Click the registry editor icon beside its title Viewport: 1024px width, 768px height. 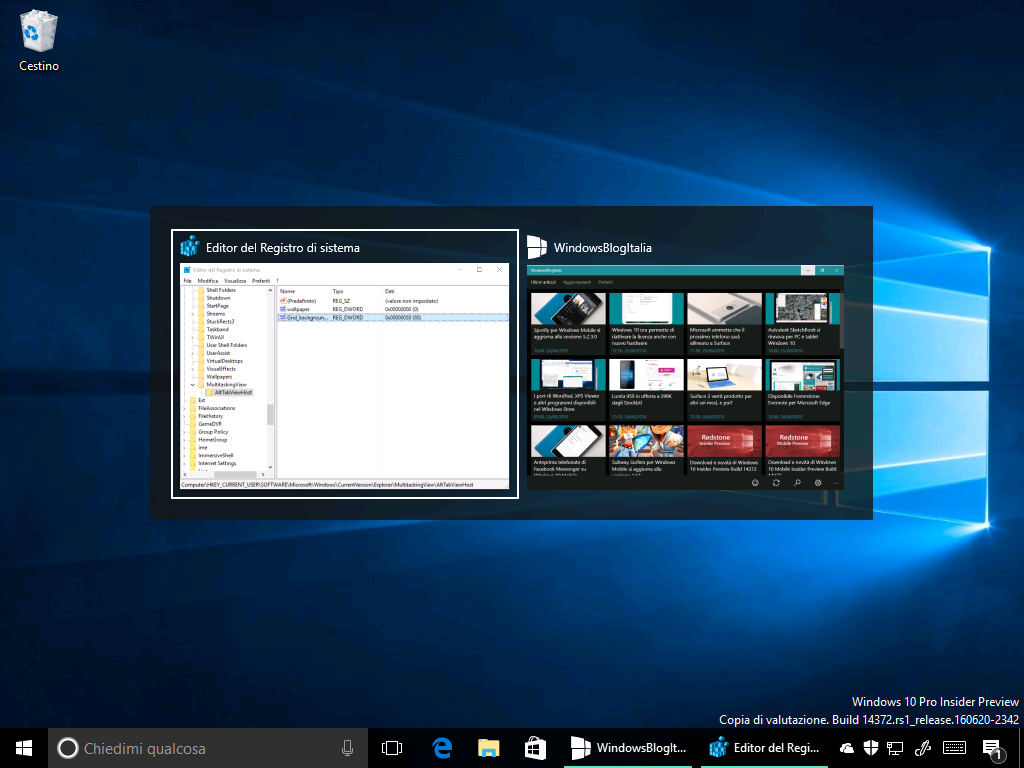coord(189,247)
